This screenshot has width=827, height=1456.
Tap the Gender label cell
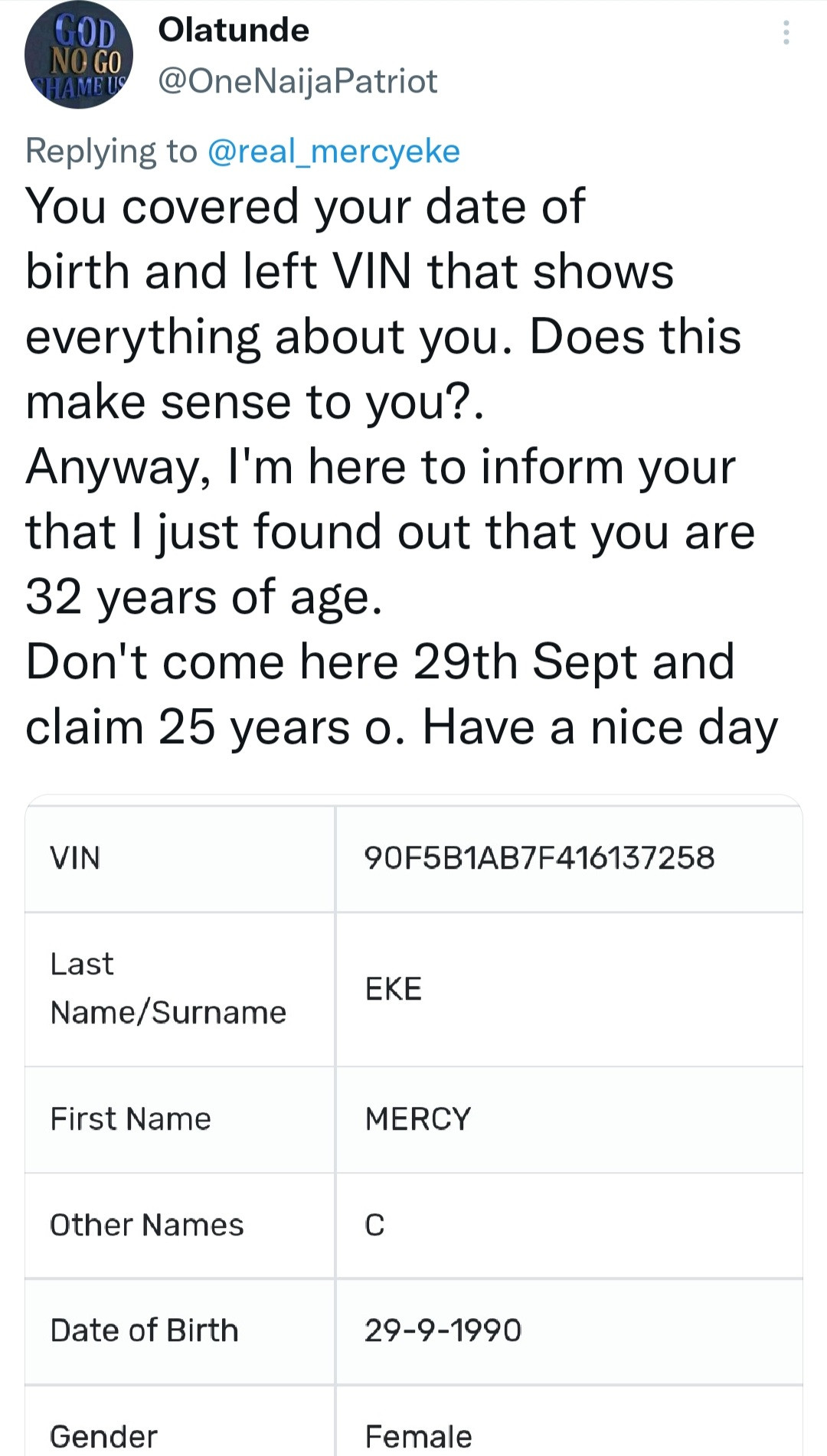tap(103, 1436)
